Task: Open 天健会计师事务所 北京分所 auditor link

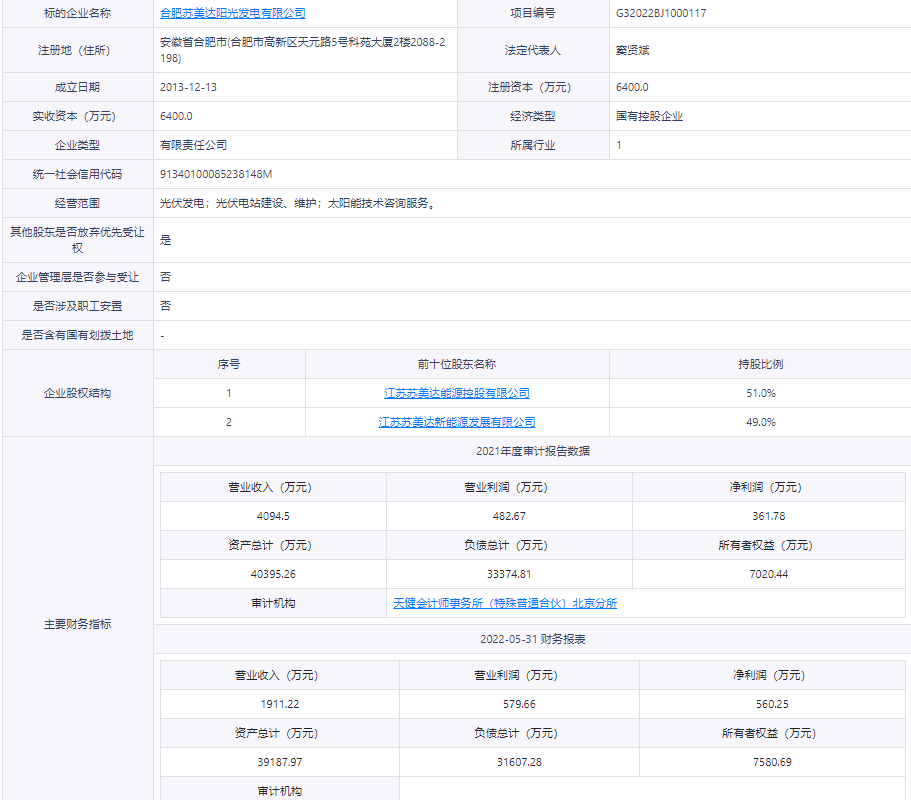Action: [x=505, y=604]
